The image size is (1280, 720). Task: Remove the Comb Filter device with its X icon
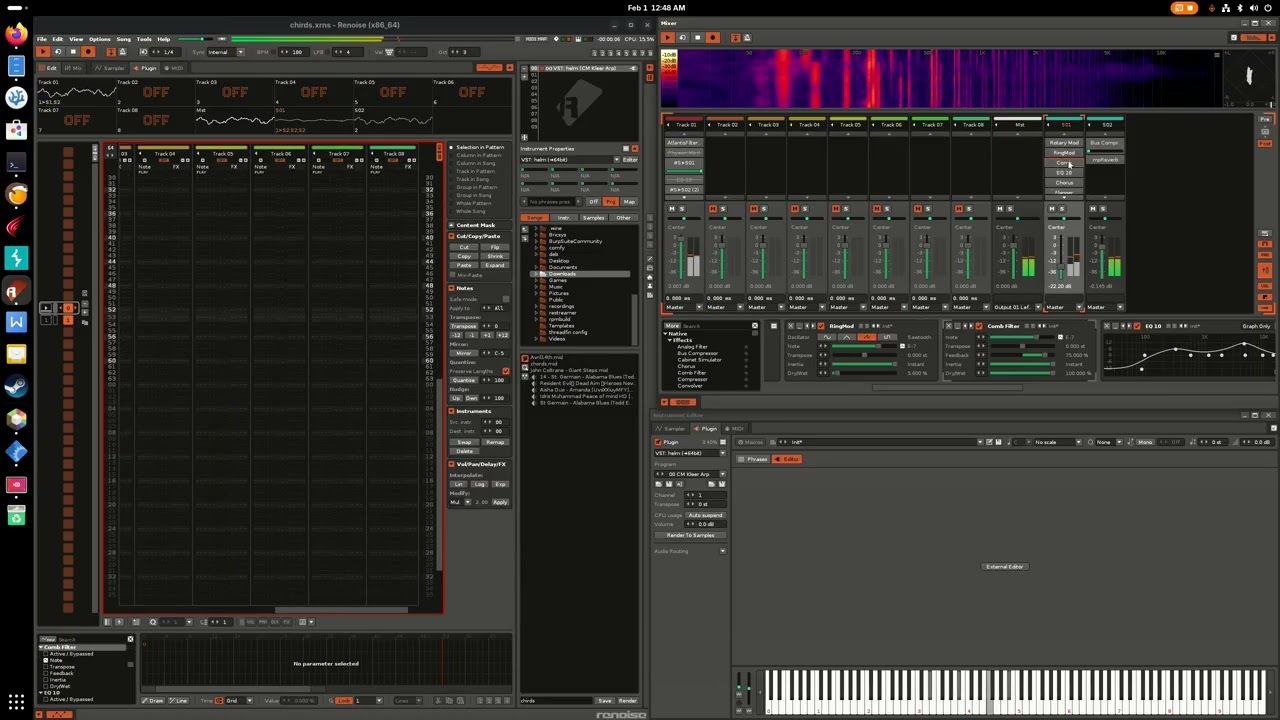point(949,326)
